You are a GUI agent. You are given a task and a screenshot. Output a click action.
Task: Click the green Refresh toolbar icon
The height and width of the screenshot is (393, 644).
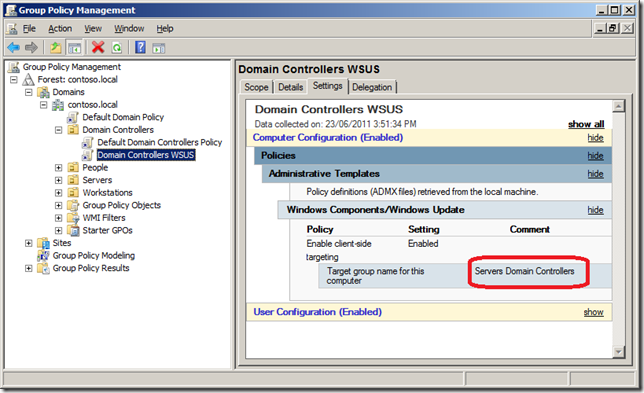117,48
